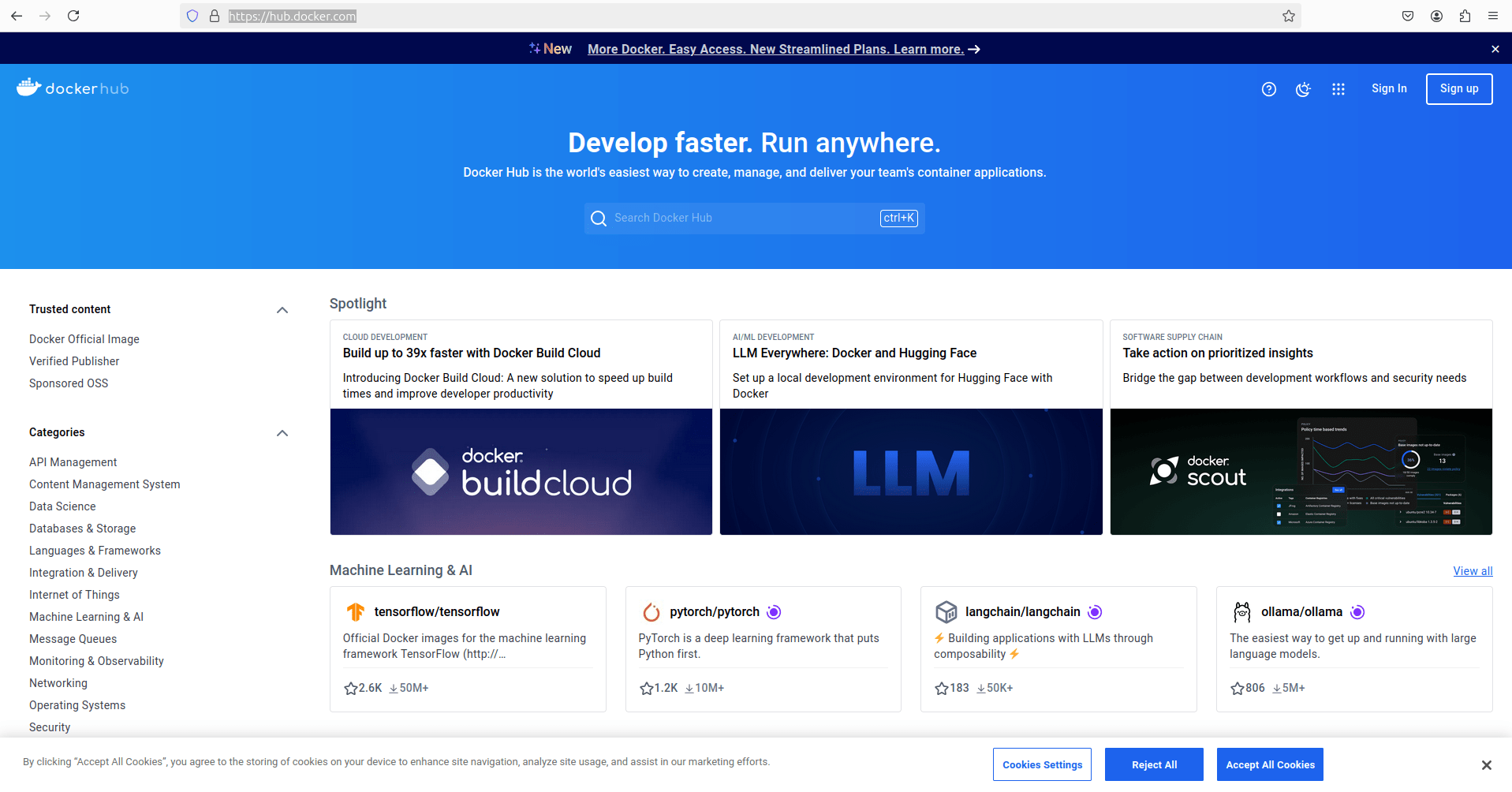Collapse the Categories section
Image resolution: width=1512 pixels, height=792 pixels.
[282, 433]
